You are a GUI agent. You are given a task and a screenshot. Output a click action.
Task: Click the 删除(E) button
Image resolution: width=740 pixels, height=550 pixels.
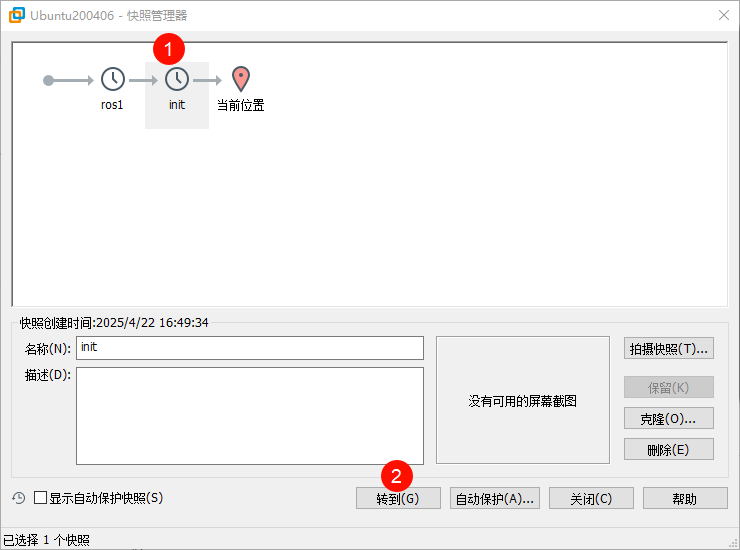pyautogui.click(x=668, y=449)
